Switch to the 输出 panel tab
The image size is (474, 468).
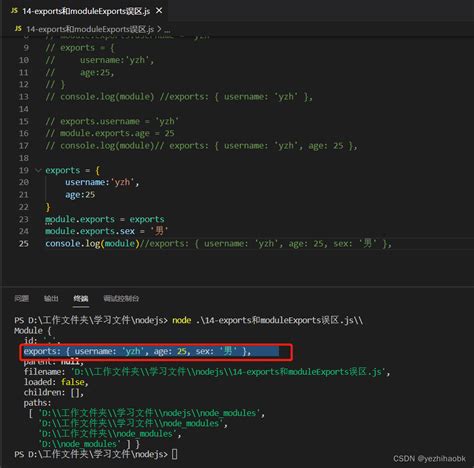pos(51,298)
